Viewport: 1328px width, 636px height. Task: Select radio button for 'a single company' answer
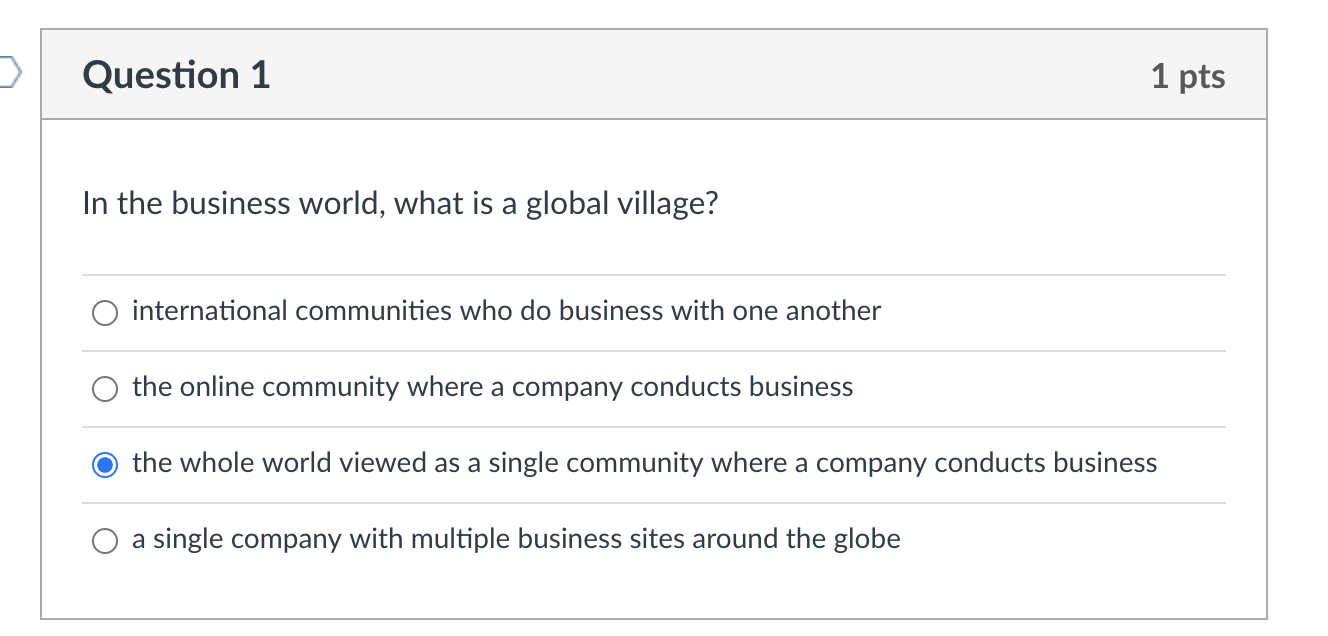coord(104,540)
